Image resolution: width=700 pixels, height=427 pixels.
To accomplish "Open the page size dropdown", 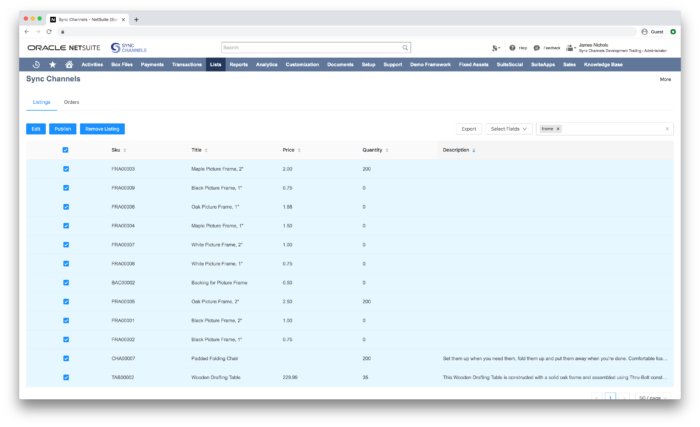I will coord(653,397).
